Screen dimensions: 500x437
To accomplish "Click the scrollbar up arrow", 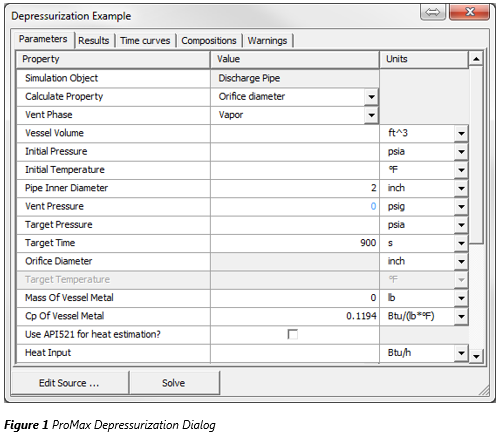I will (476, 59).
